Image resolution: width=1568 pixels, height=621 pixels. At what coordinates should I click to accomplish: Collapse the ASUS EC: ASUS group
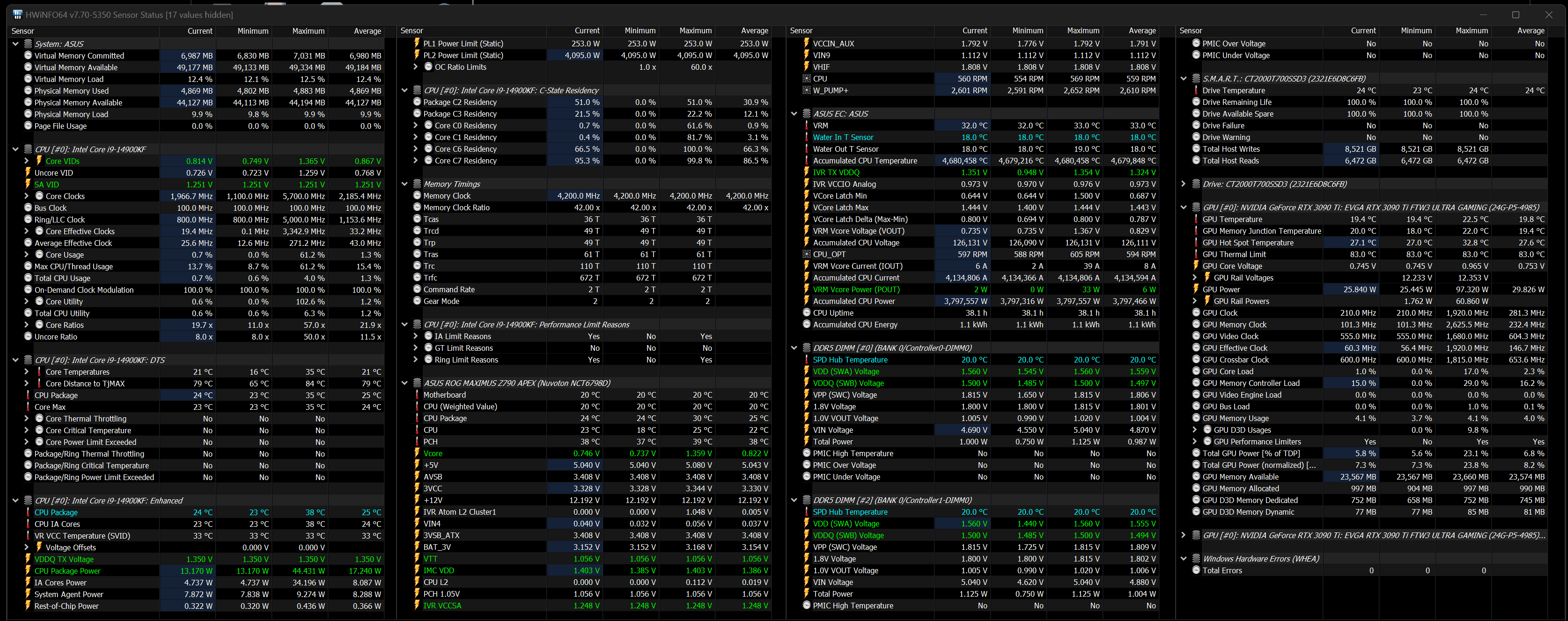pos(794,114)
